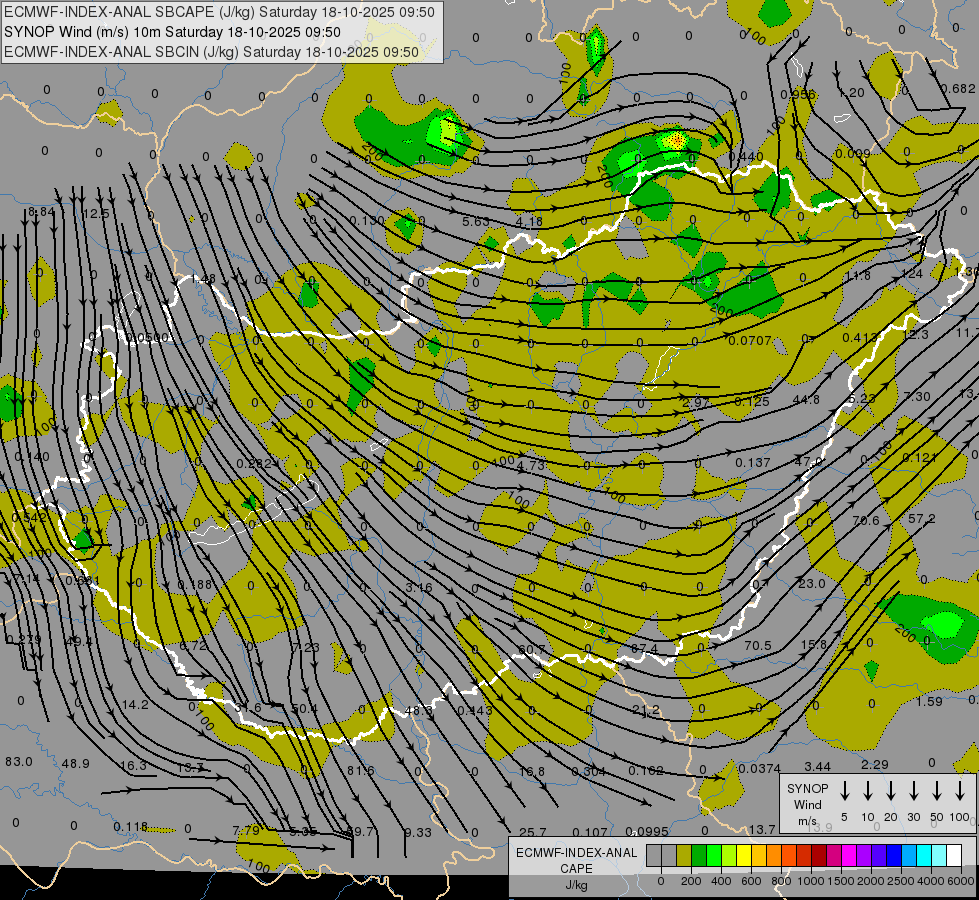The image size is (979, 900).
Task: Click the SYNOP Wind 10m title line
Action: pos(172,32)
